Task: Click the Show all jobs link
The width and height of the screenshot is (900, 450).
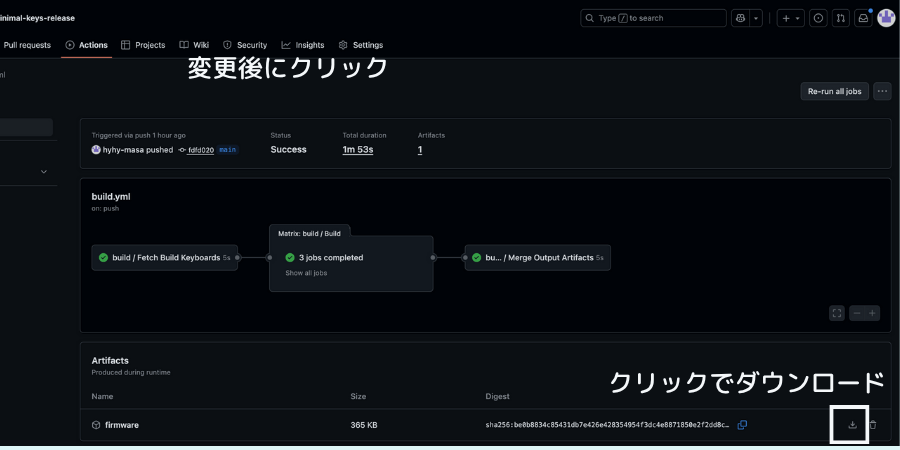Action: point(306,273)
